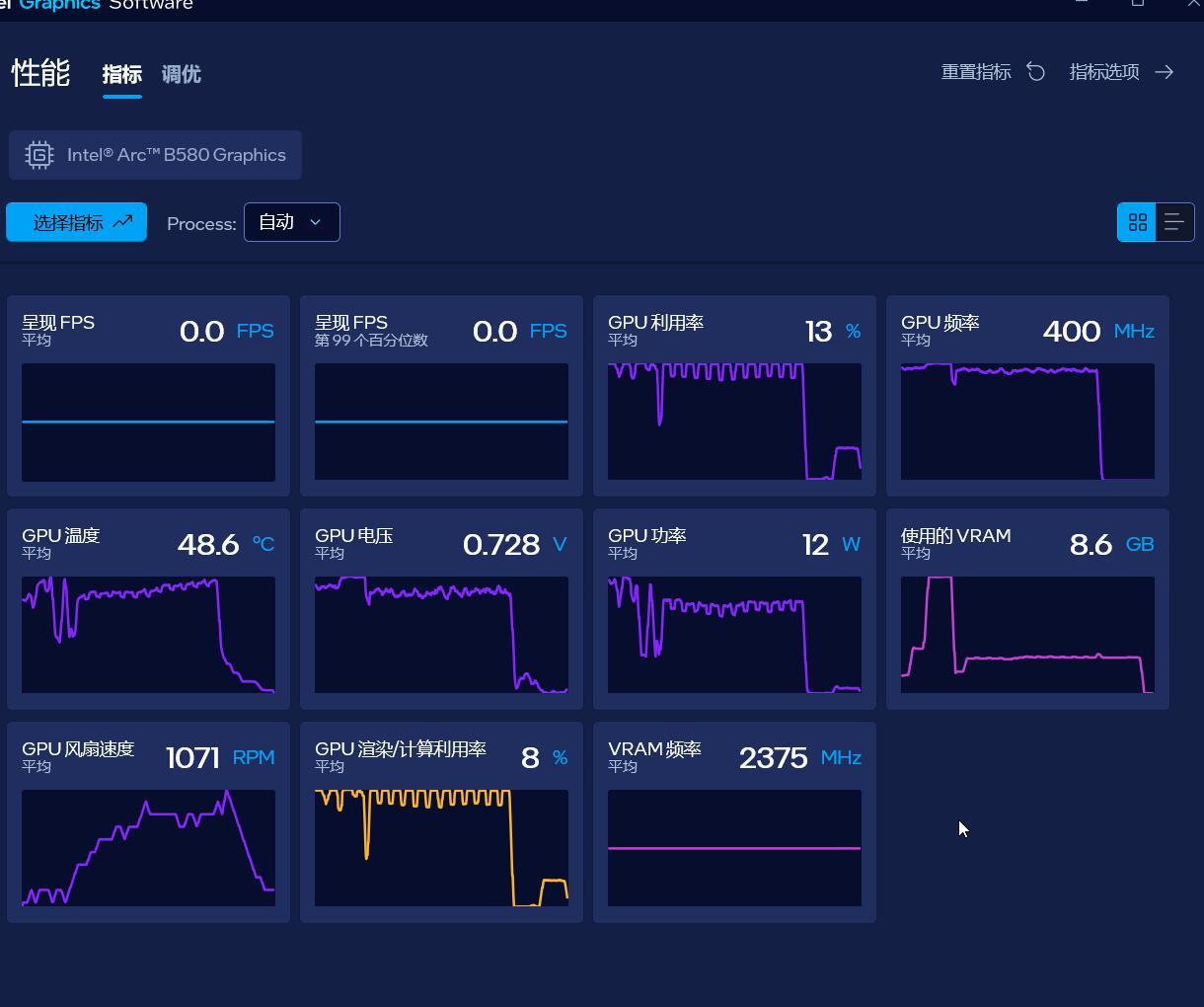Open the GPU 风扇速度 graph

148,848
